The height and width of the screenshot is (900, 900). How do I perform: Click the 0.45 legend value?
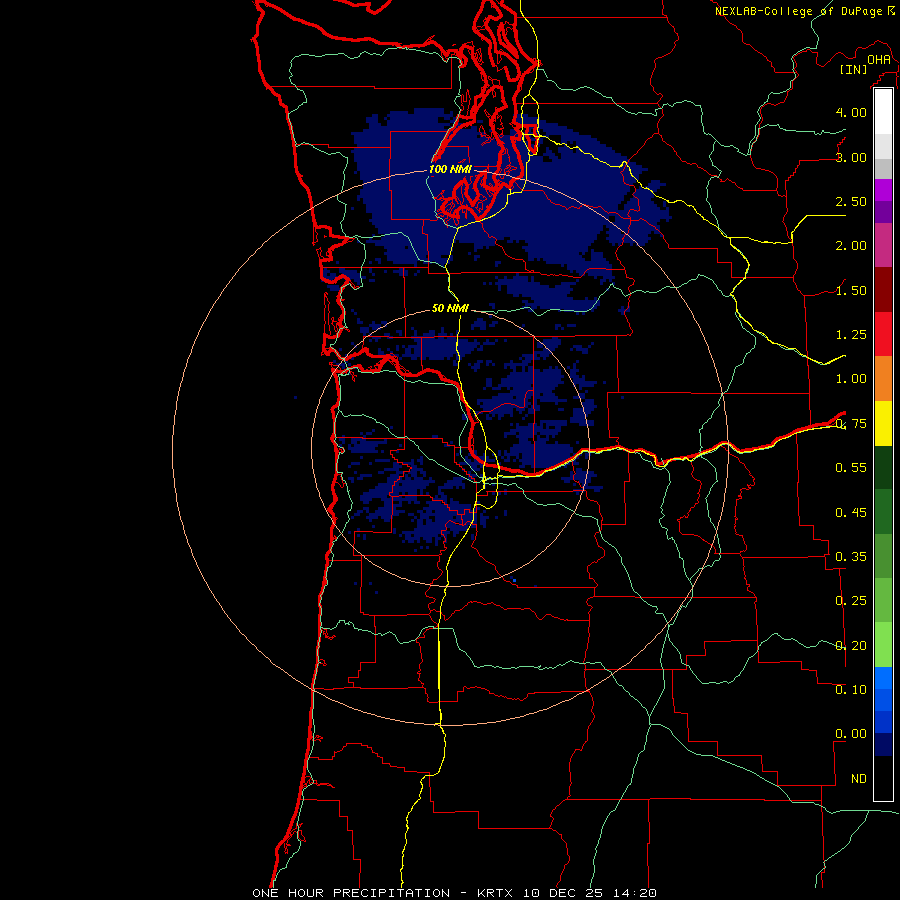click(851, 513)
